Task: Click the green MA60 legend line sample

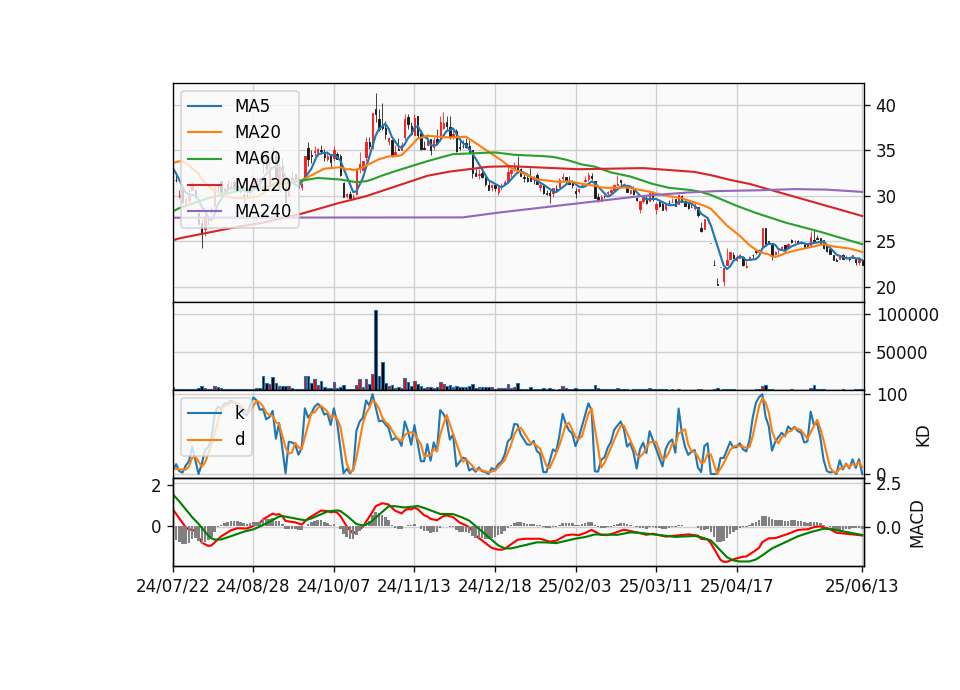Action: pyautogui.click(x=204, y=159)
